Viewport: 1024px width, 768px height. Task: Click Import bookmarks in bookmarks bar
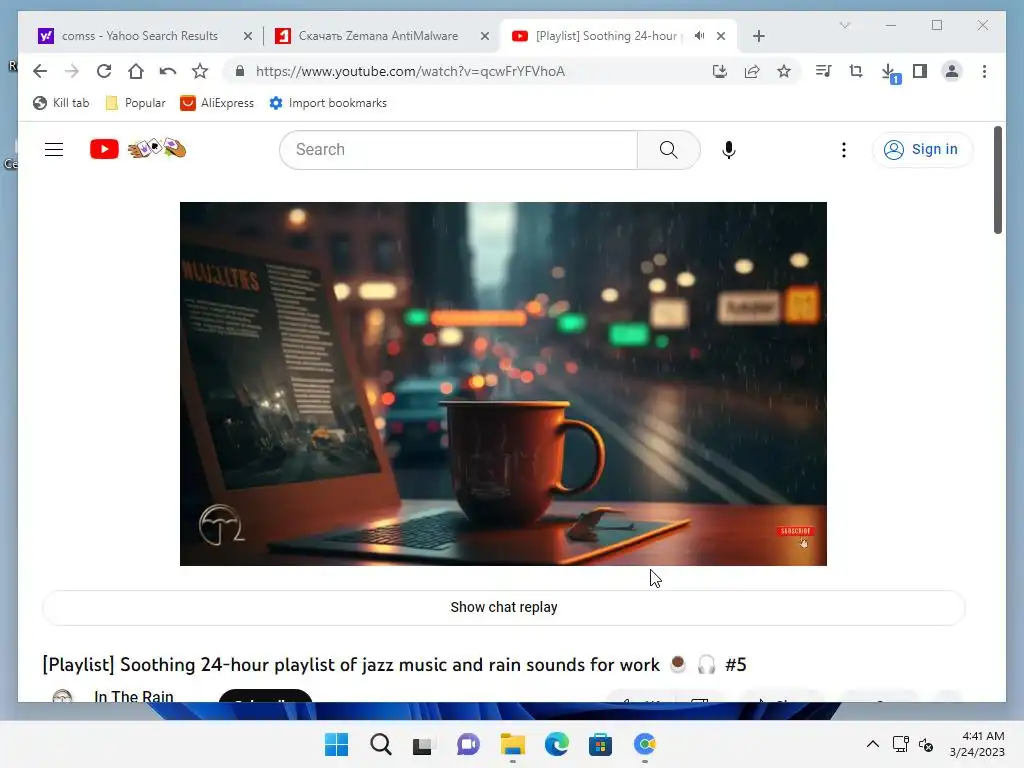click(x=328, y=103)
